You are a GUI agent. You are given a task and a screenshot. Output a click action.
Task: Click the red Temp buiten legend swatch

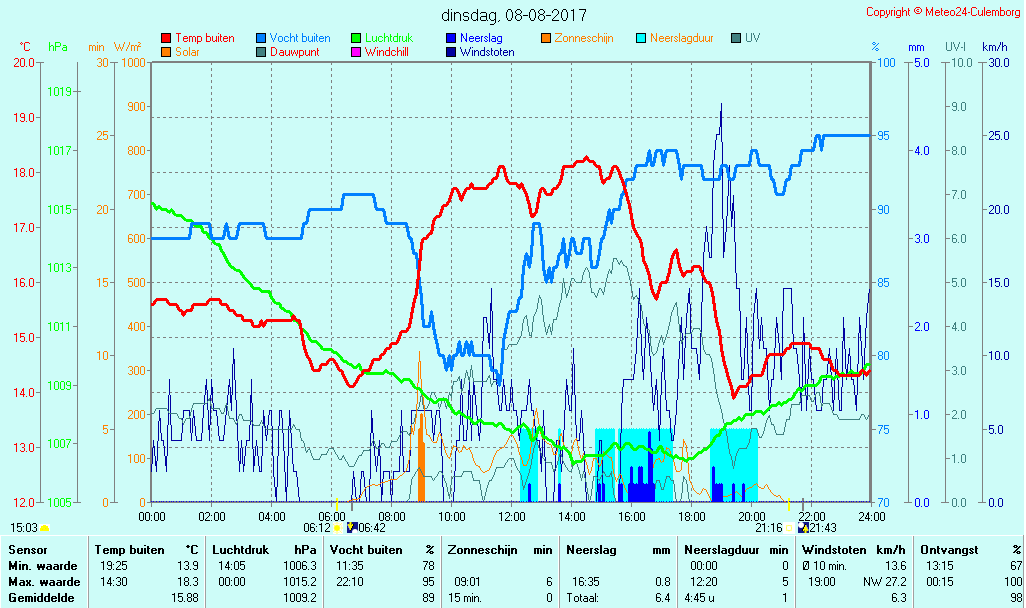click(166, 39)
